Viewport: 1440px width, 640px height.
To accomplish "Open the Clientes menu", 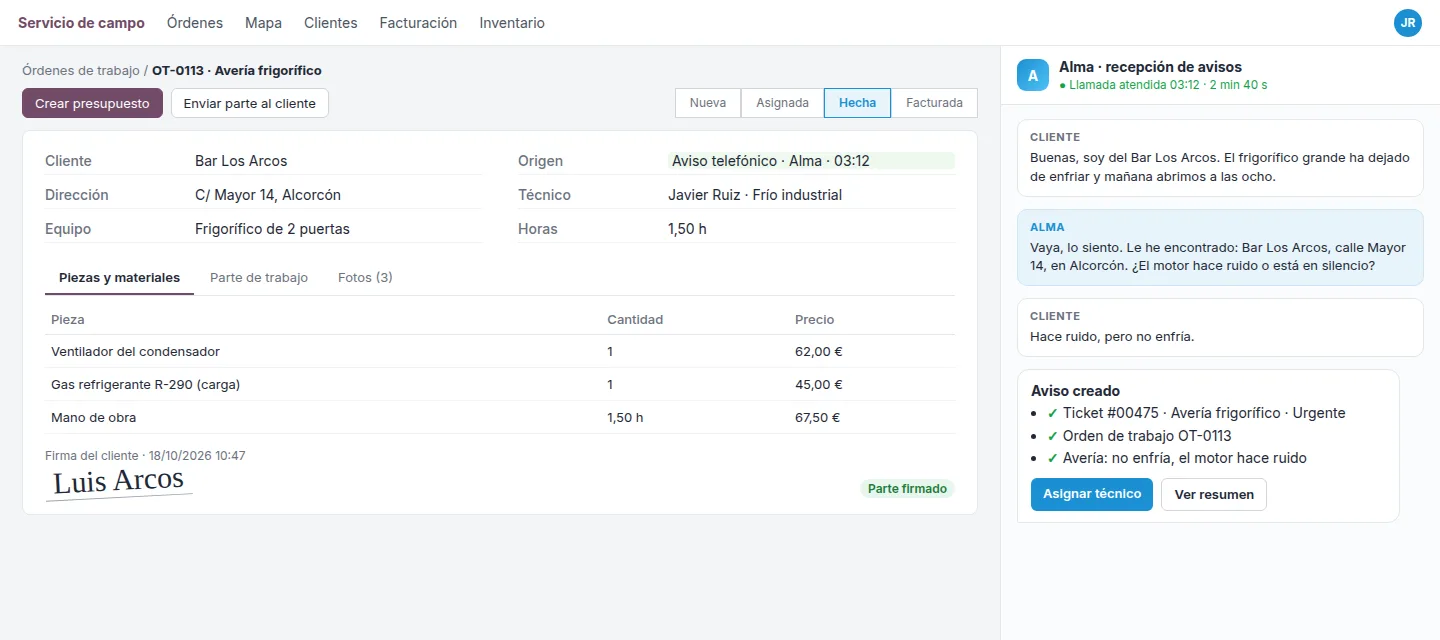I will (330, 23).
